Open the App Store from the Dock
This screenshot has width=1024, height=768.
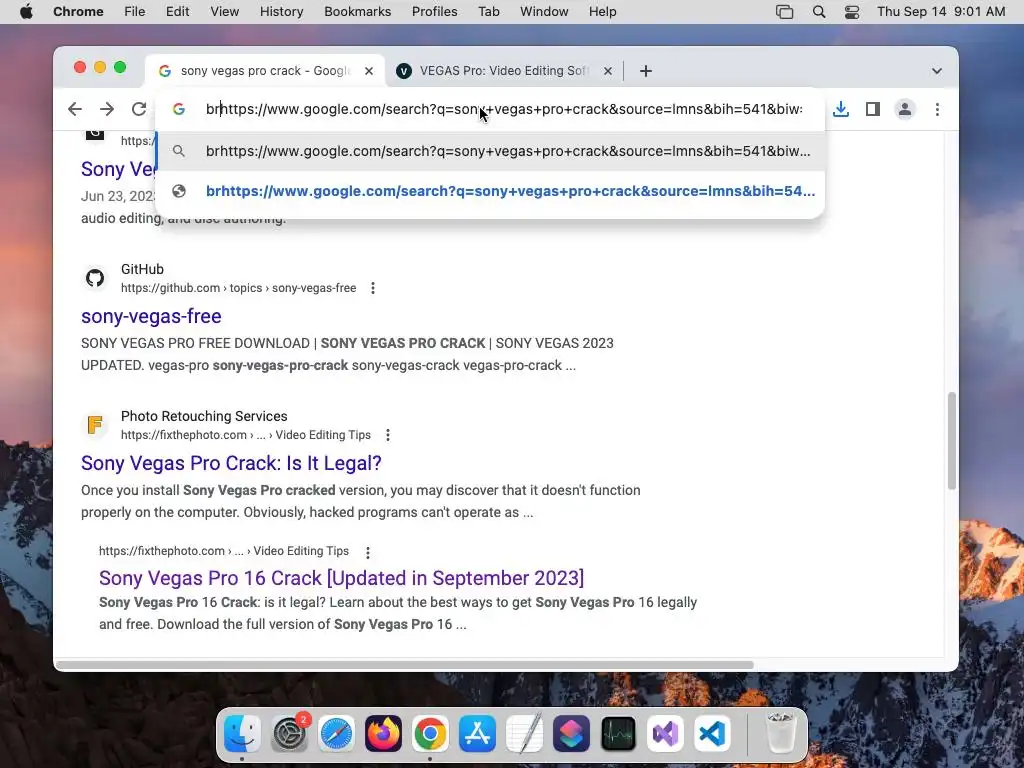tap(477, 733)
